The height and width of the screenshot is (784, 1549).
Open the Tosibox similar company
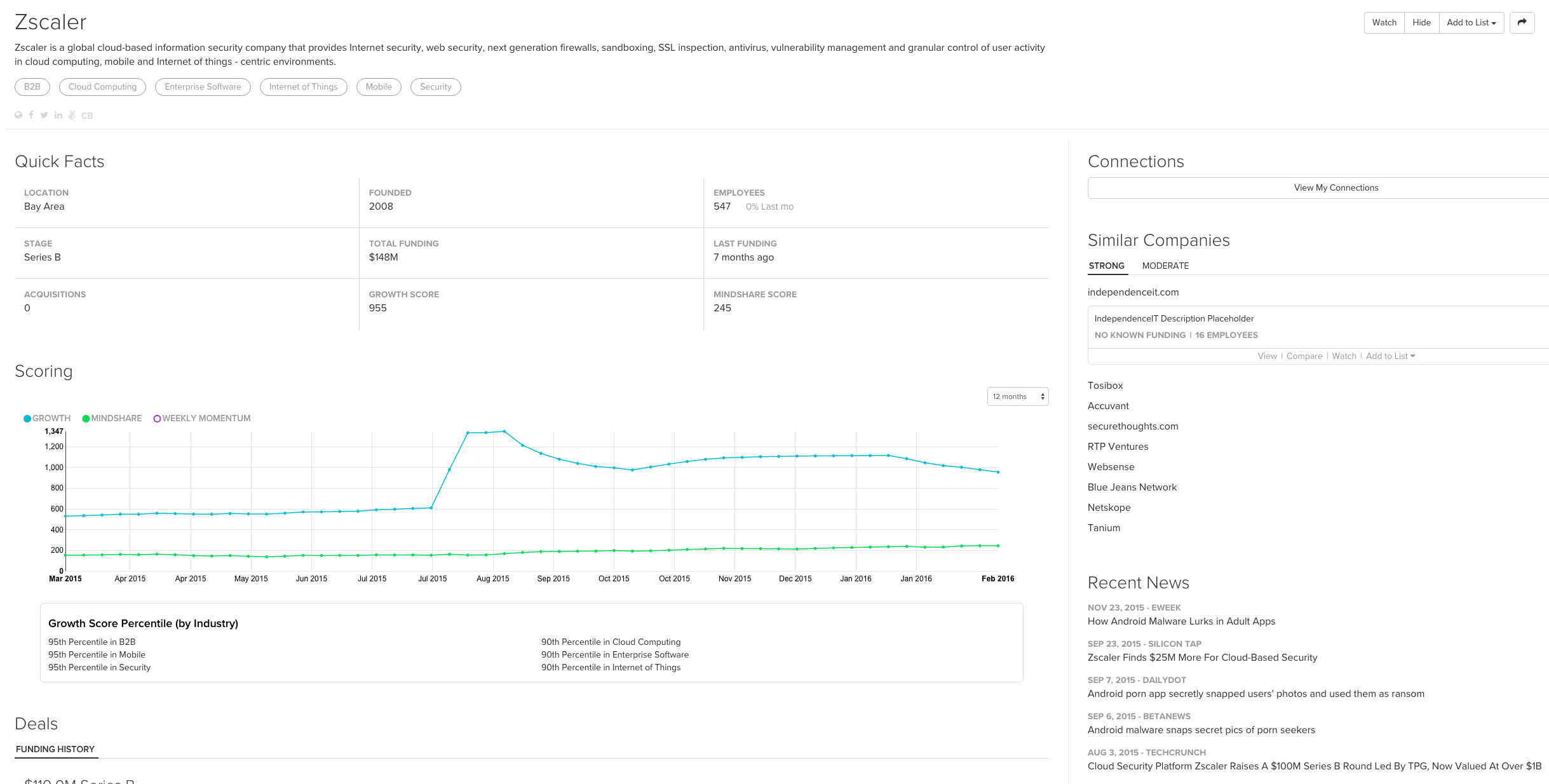tap(1105, 386)
